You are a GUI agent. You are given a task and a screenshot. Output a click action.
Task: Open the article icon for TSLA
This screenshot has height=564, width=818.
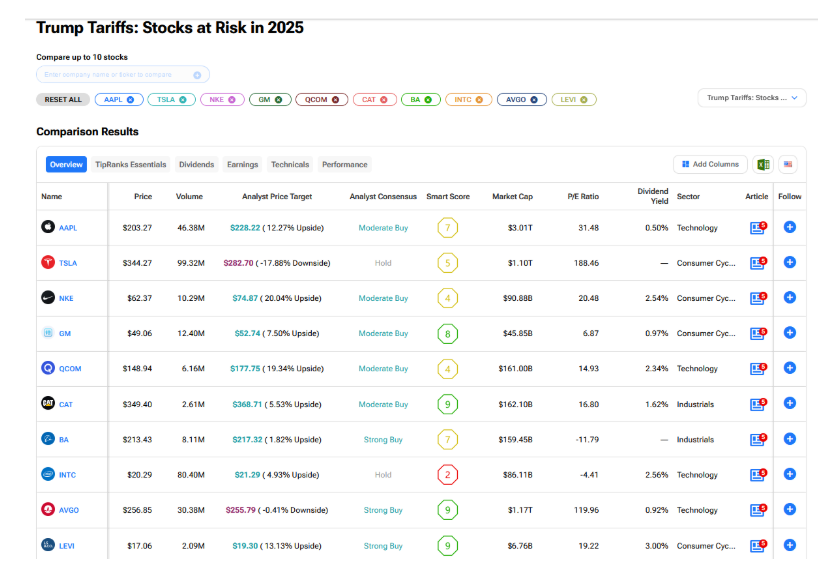click(x=758, y=263)
